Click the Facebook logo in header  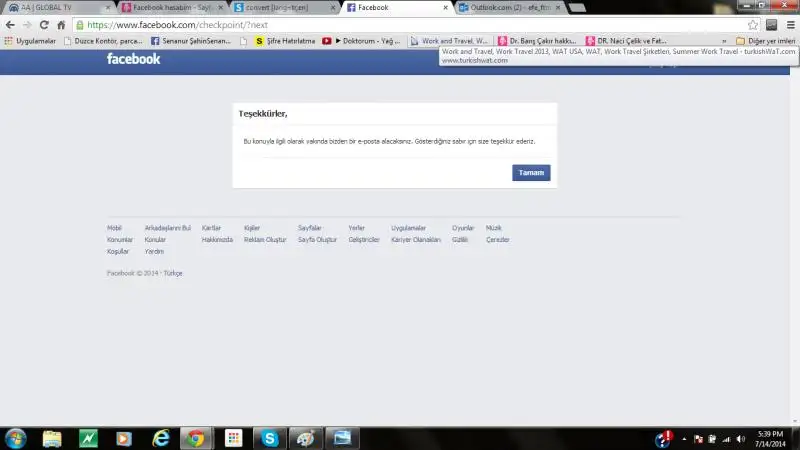pos(133,59)
